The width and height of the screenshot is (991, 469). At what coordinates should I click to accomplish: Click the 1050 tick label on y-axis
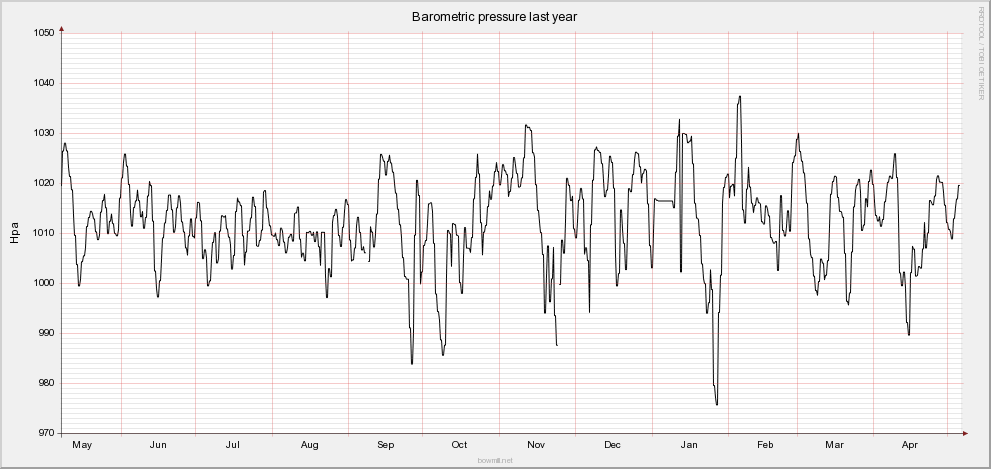point(41,33)
